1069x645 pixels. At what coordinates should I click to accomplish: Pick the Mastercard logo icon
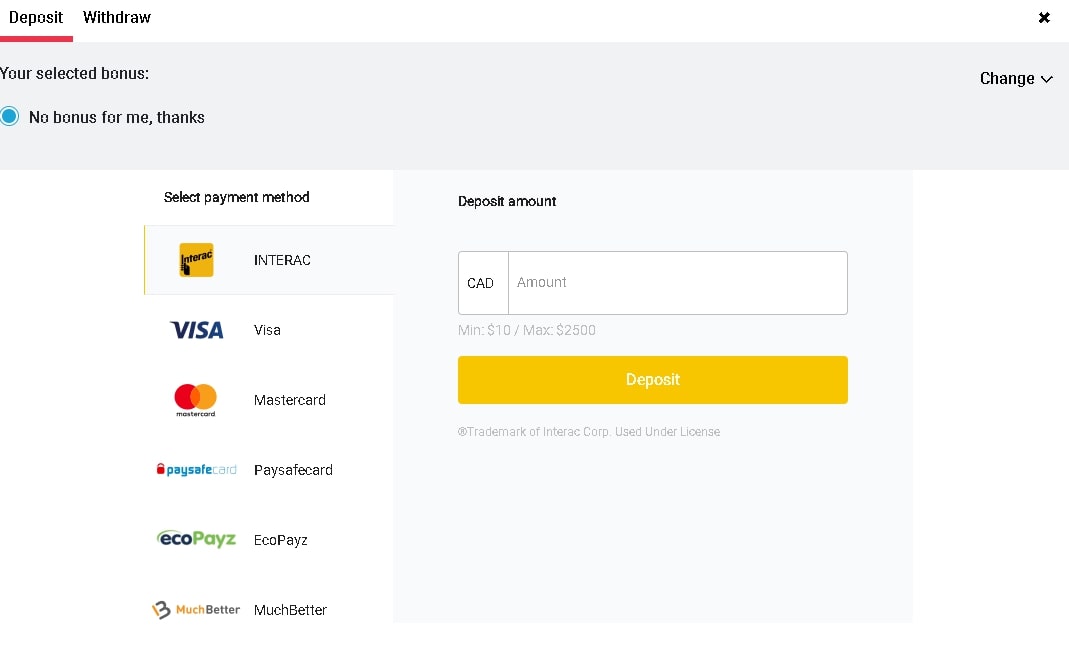click(x=196, y=400)
